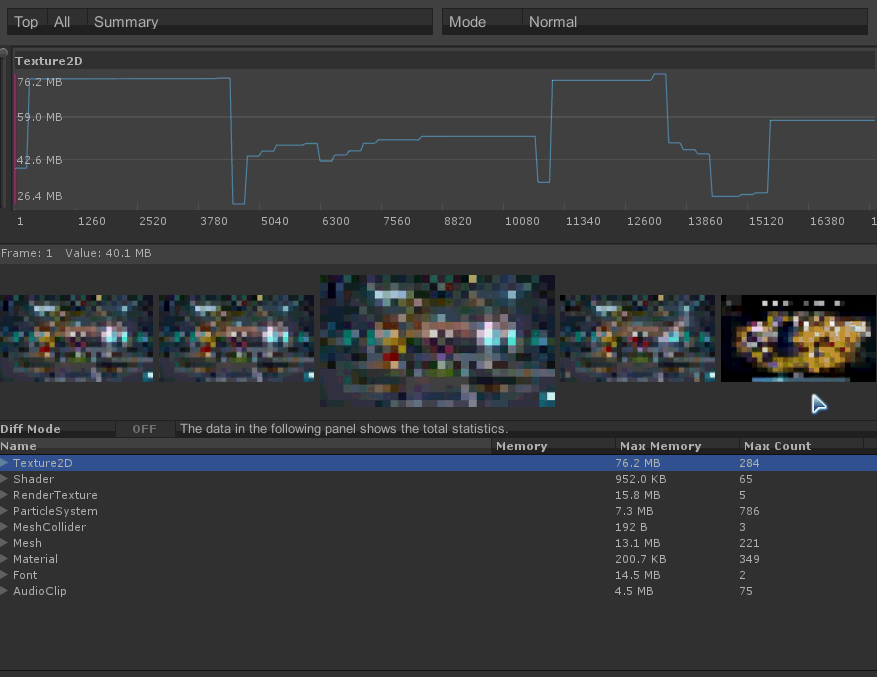Click the Memory column header

click(x=521, y=446)
